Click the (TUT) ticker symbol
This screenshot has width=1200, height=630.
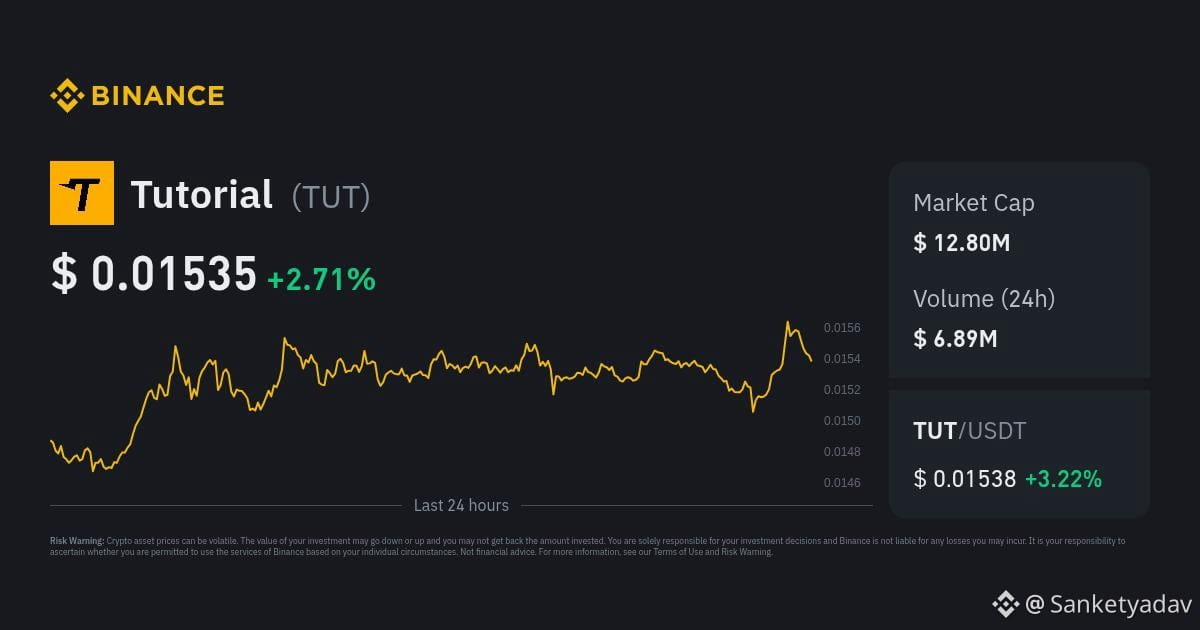pyautogui.click(x=331, y=196)
